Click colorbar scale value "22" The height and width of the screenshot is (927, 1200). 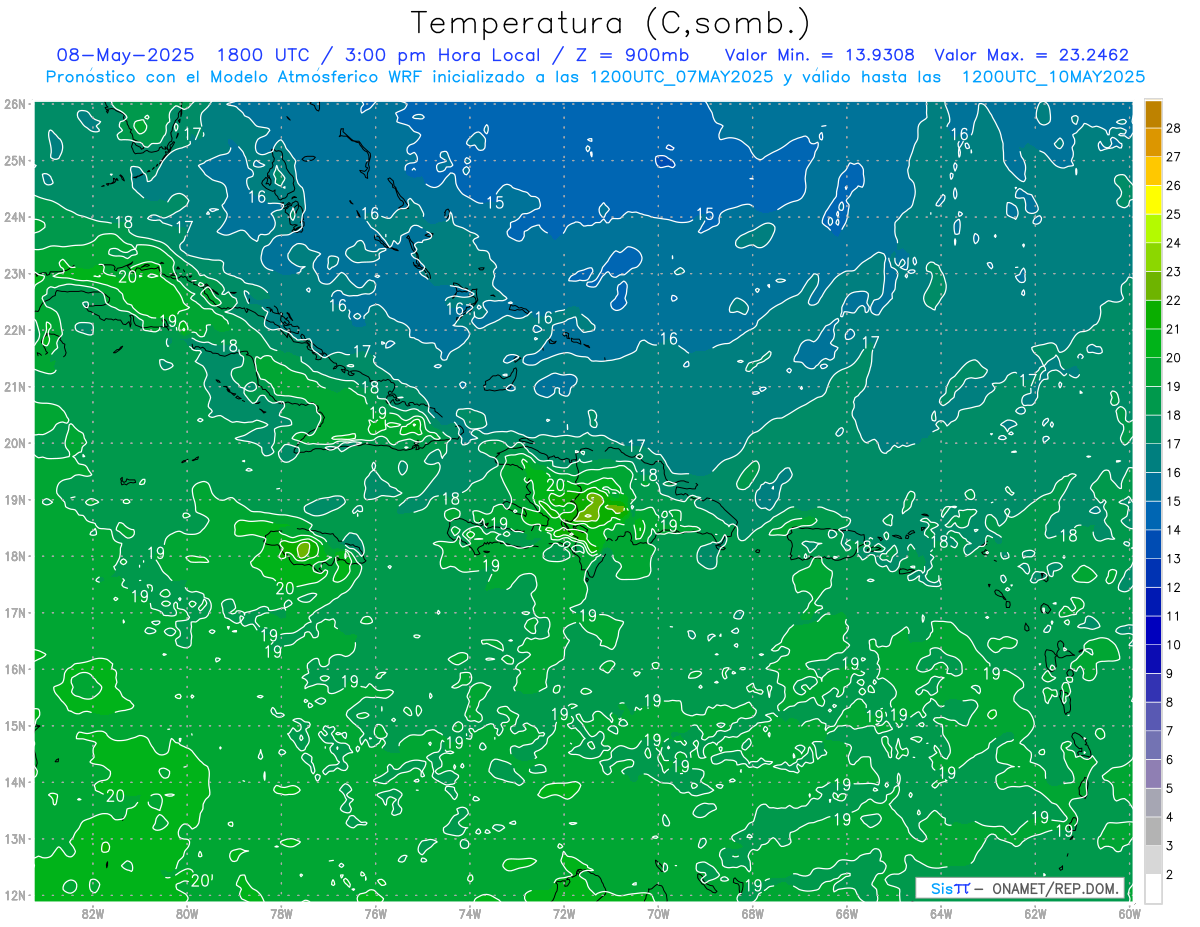point(1173,300)
